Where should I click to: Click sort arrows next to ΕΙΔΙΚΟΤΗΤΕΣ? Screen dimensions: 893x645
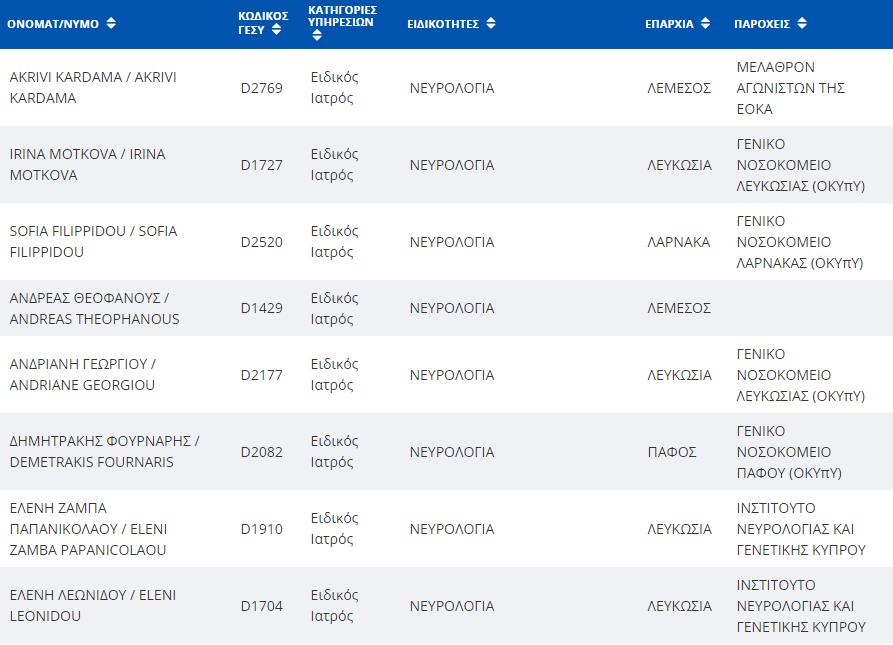491,23
